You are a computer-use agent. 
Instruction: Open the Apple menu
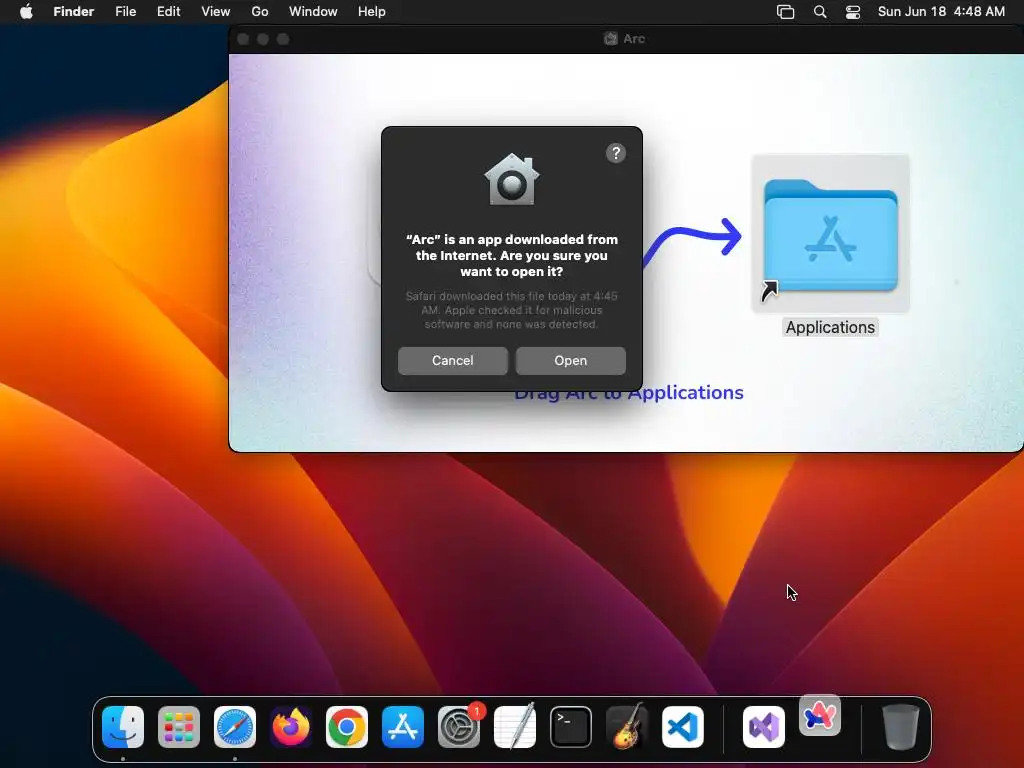pyautogui.click(x=26, y=12)
